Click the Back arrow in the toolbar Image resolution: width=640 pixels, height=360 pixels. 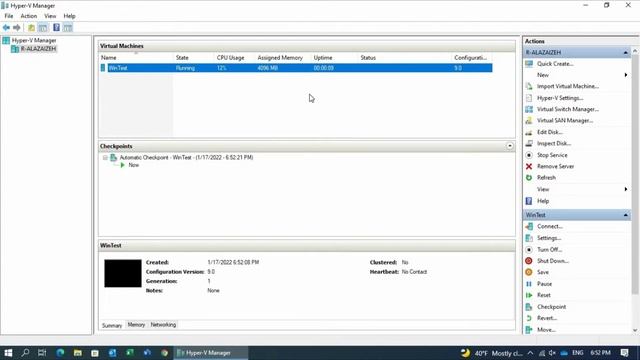click(6, 28)
